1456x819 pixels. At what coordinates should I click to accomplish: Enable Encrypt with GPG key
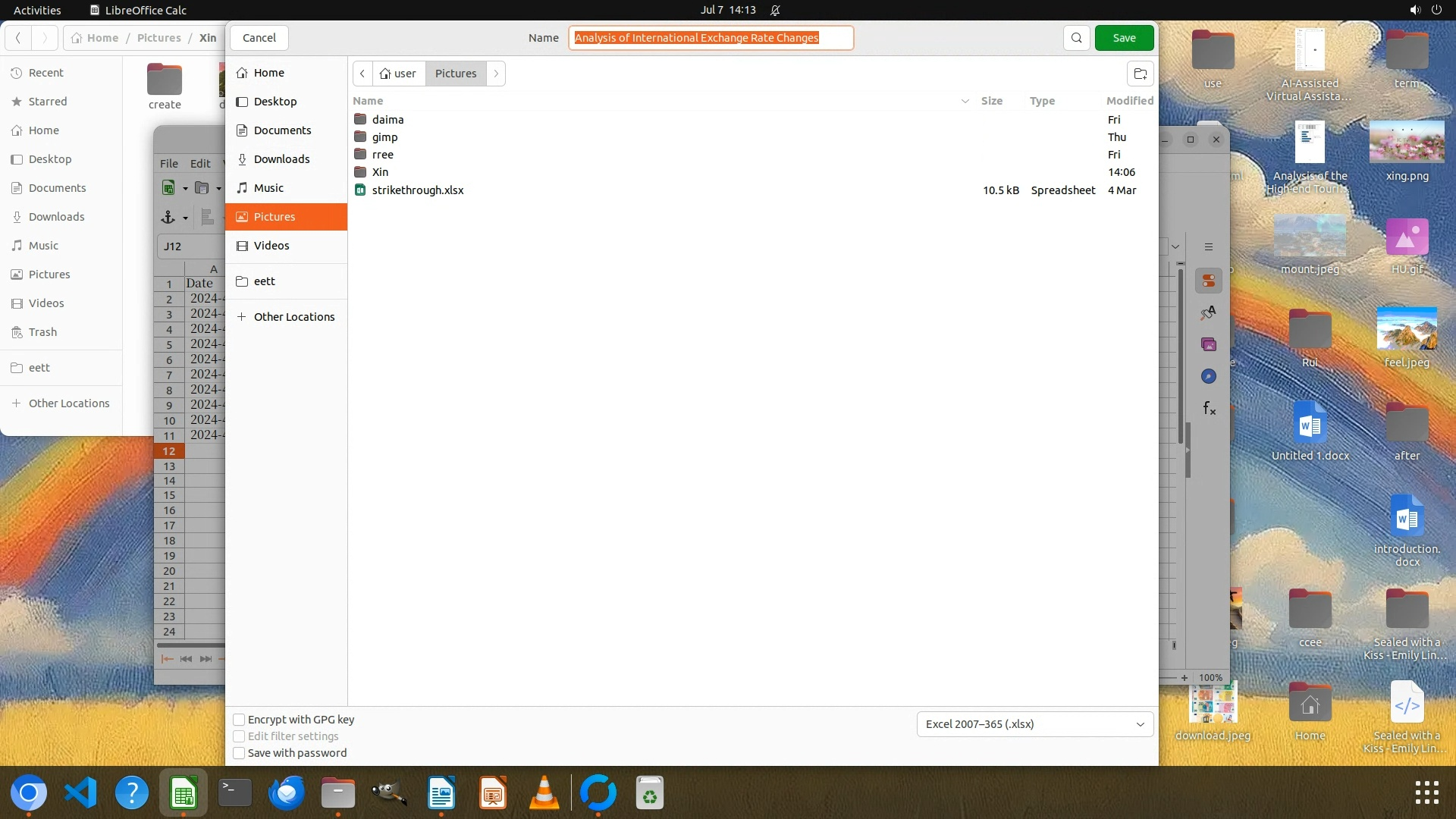[x=239, y=720]
